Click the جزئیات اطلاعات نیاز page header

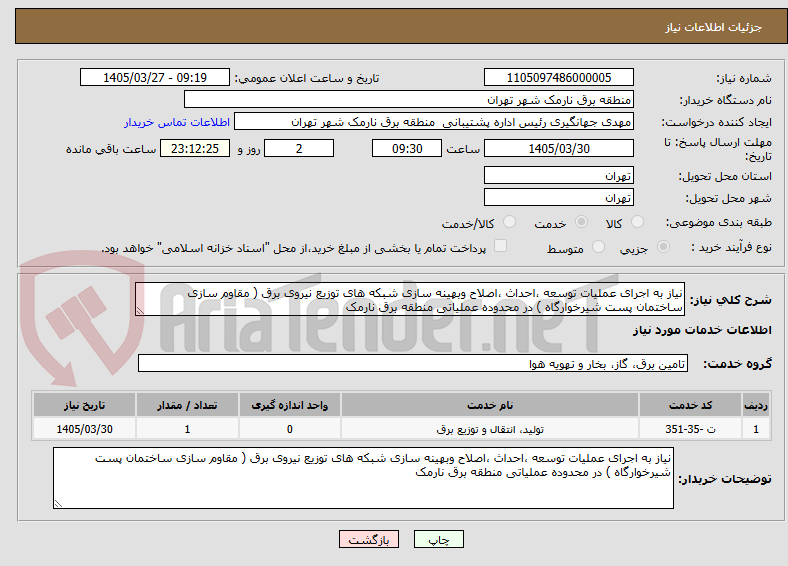[714, 27]
